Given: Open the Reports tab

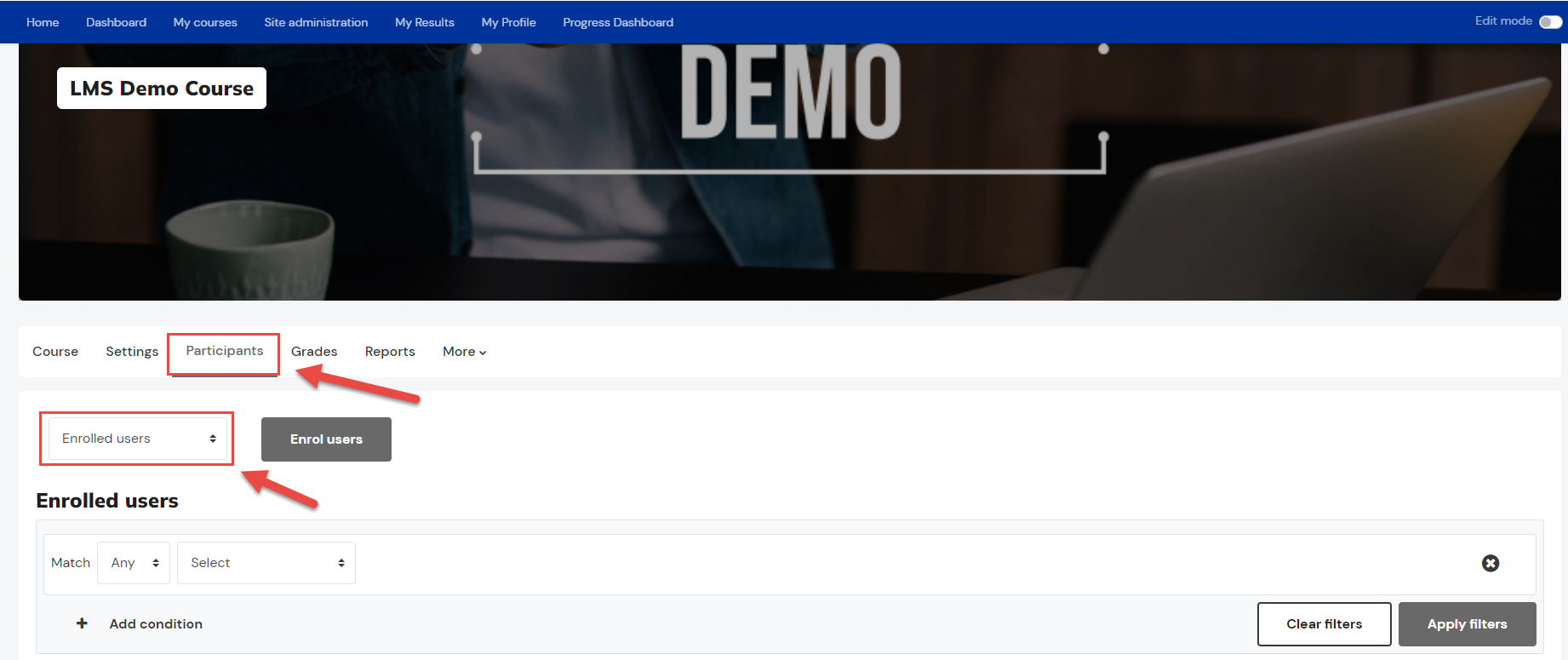Looking at the screenshot, I should point(390,352).
